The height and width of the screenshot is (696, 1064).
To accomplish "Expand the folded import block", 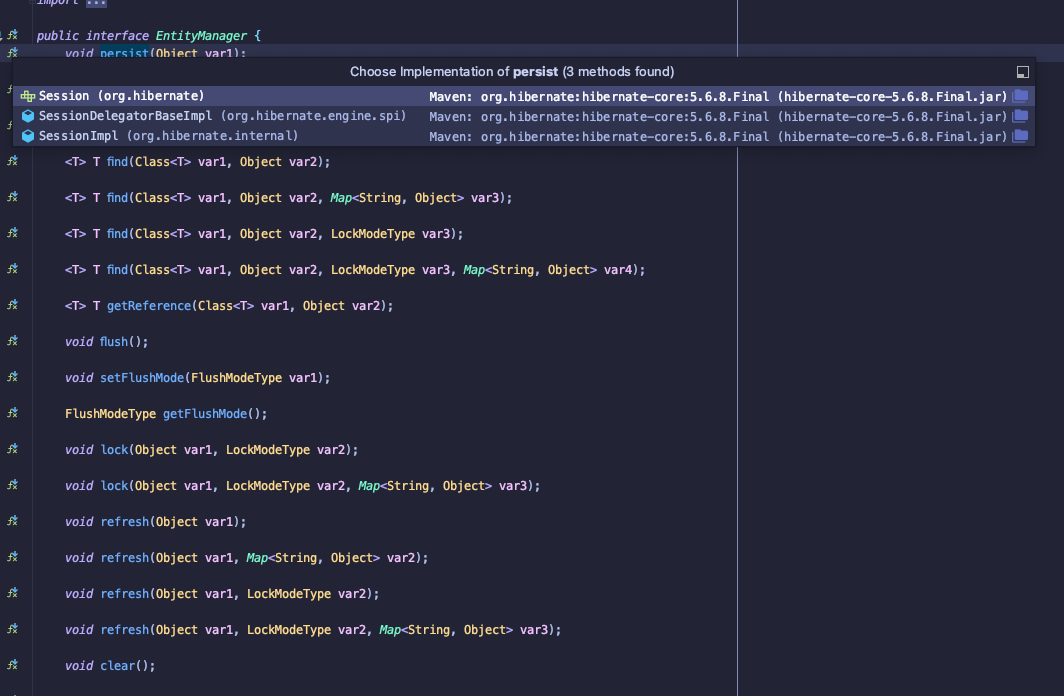I will pos(96,3).
